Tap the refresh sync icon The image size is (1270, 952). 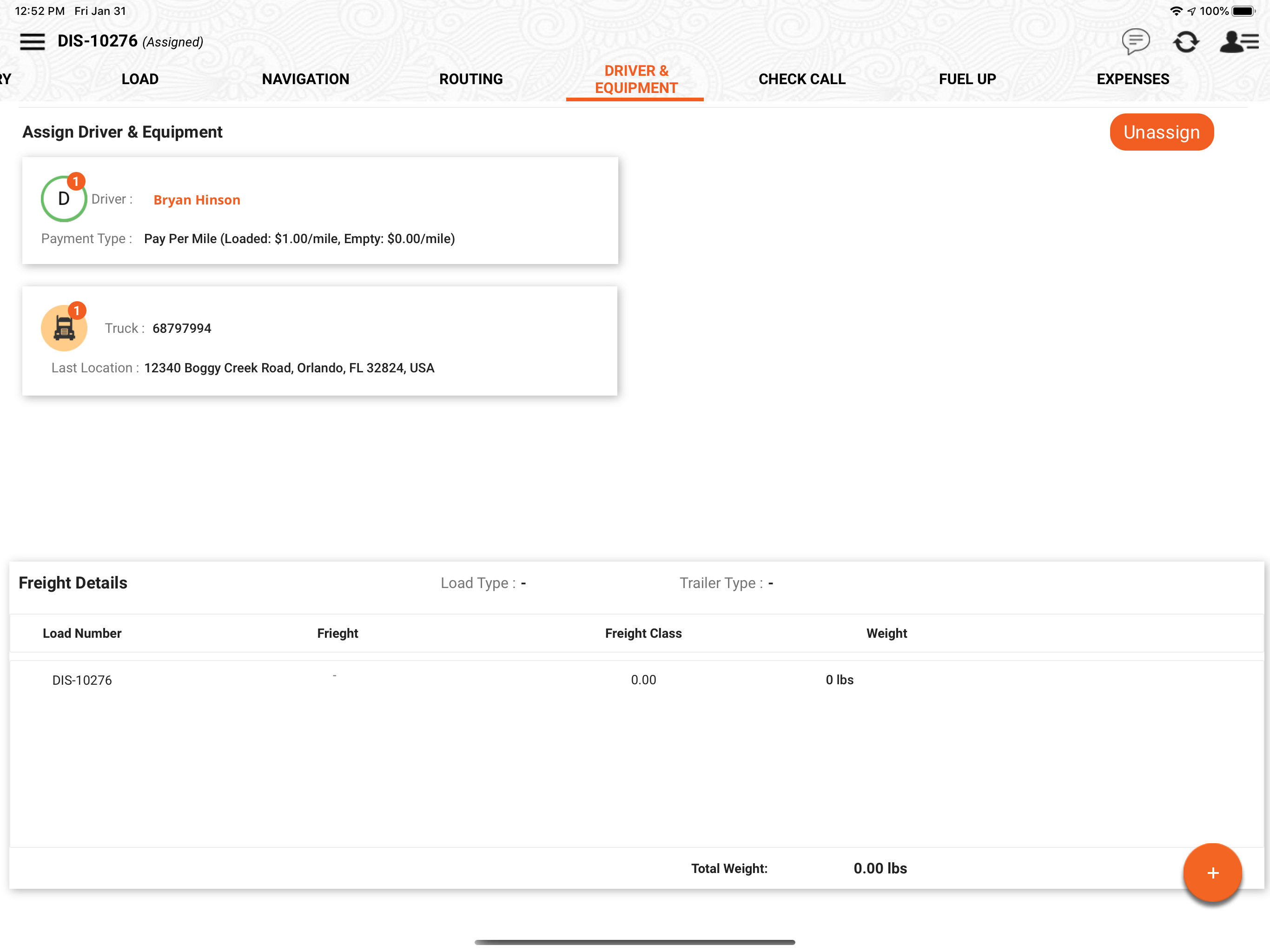pyautogui.click(x=1185, y=41)
